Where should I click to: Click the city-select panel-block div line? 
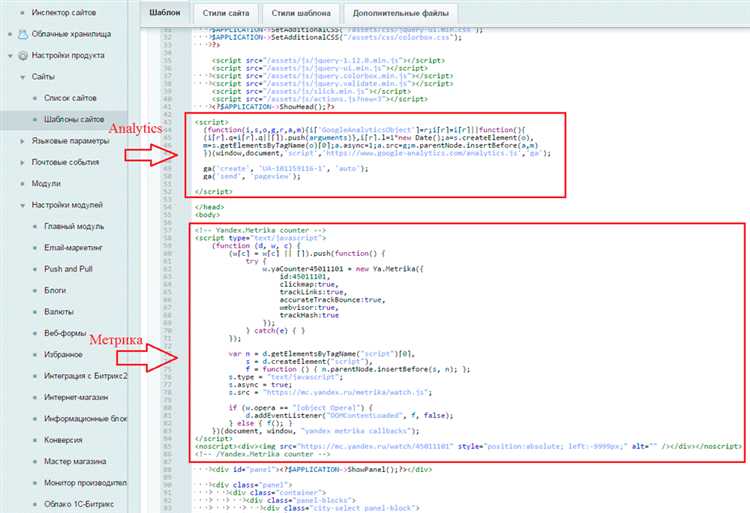341,508
